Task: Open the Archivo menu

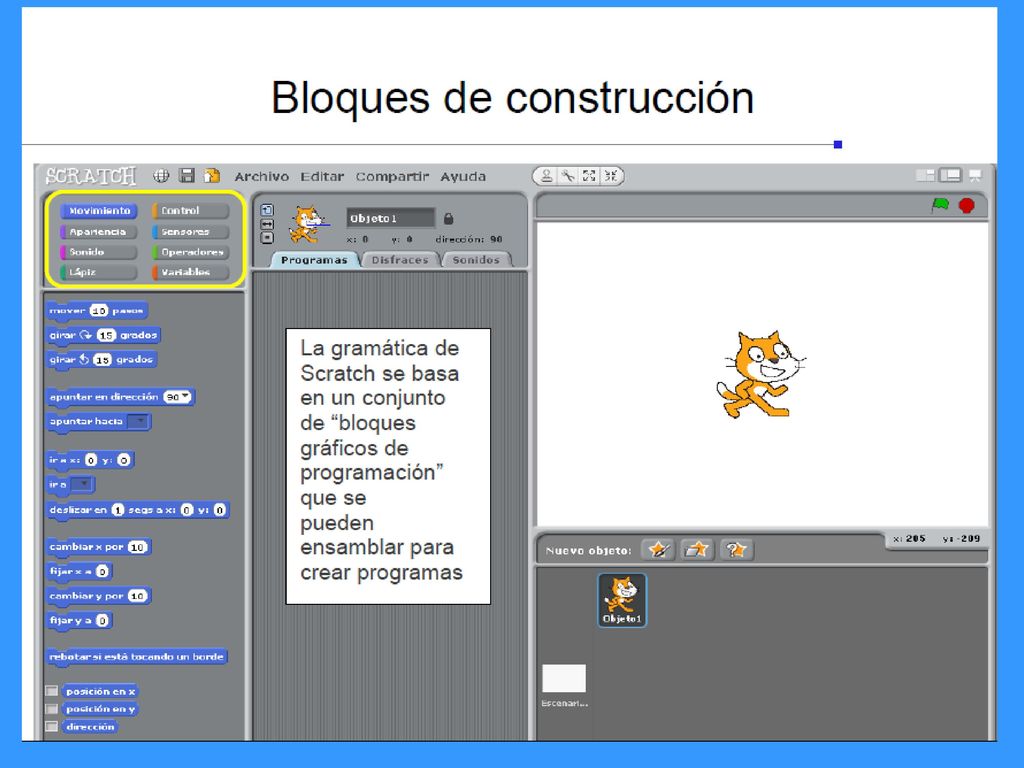Action: point(261,176)
